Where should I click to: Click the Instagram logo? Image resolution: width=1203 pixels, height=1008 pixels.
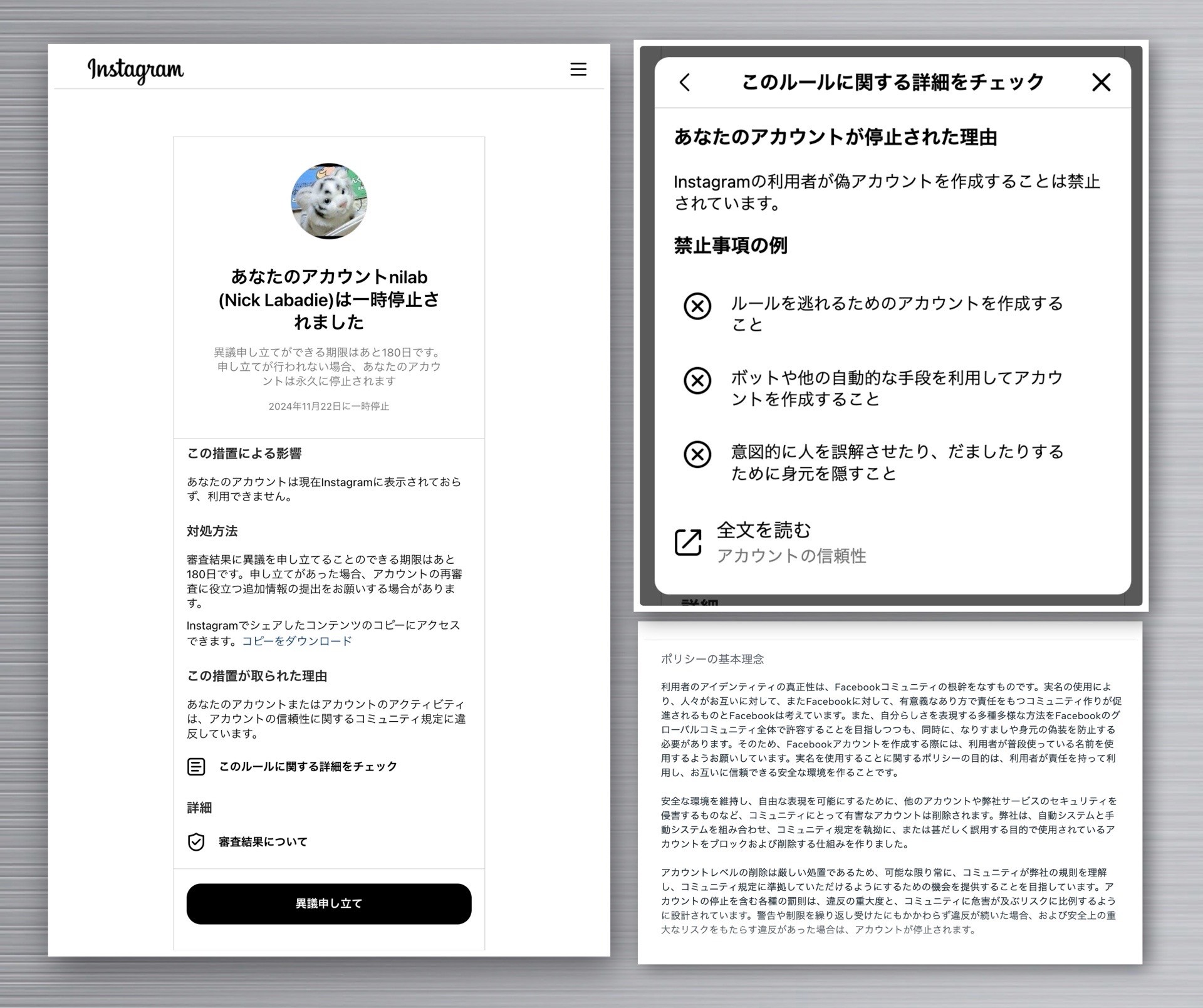(135, 70)
